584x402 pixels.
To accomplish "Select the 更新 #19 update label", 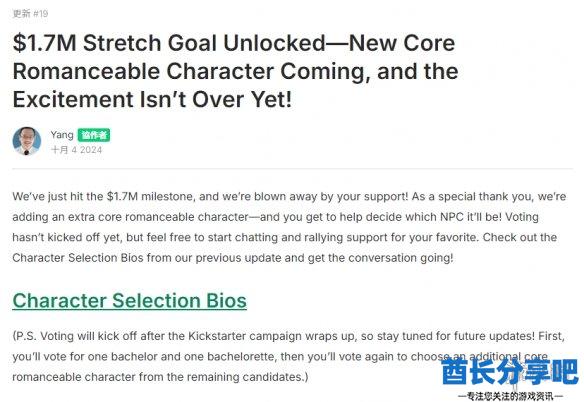I will coord(30,14).
